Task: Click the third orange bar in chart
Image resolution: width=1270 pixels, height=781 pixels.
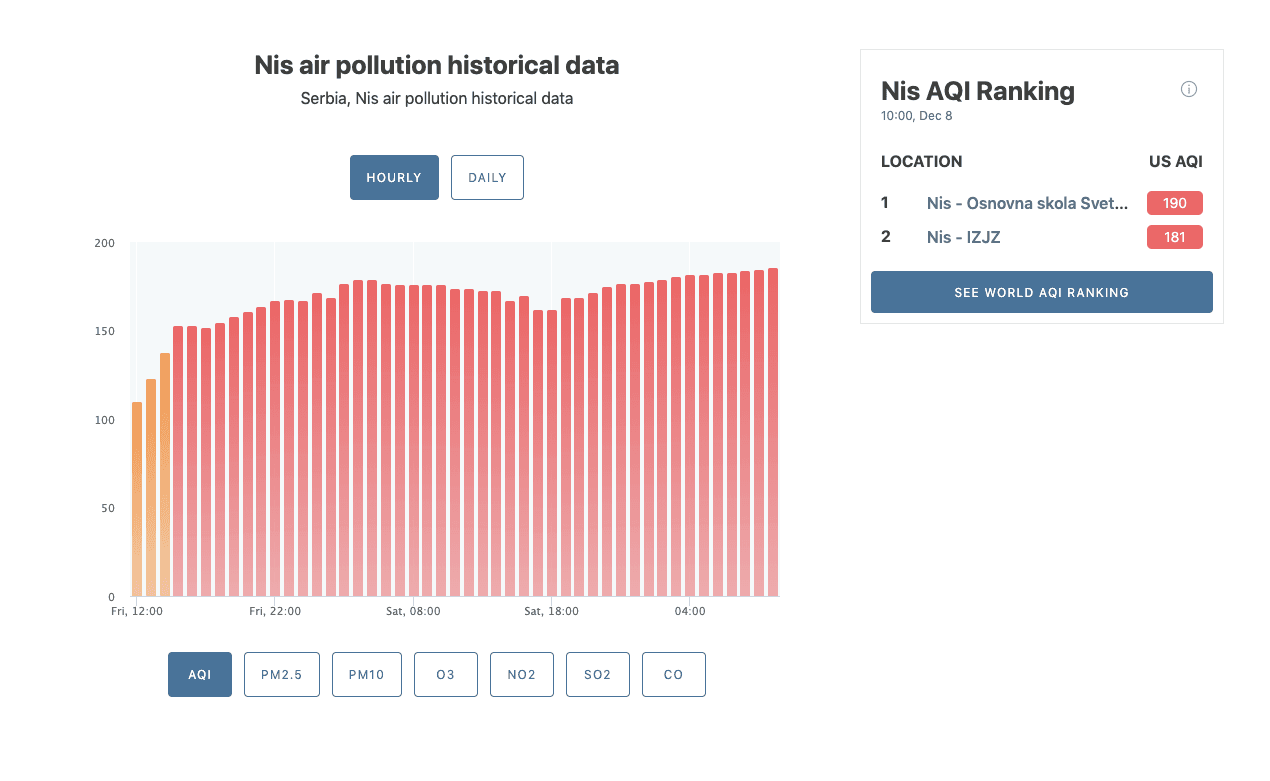Action: (x=165, y=475)
